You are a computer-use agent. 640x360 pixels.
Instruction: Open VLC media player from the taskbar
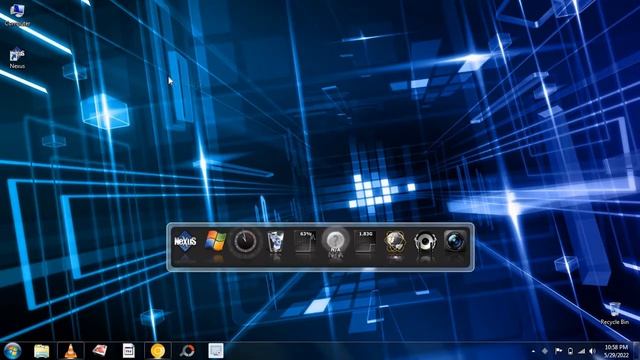pos(71,351)
